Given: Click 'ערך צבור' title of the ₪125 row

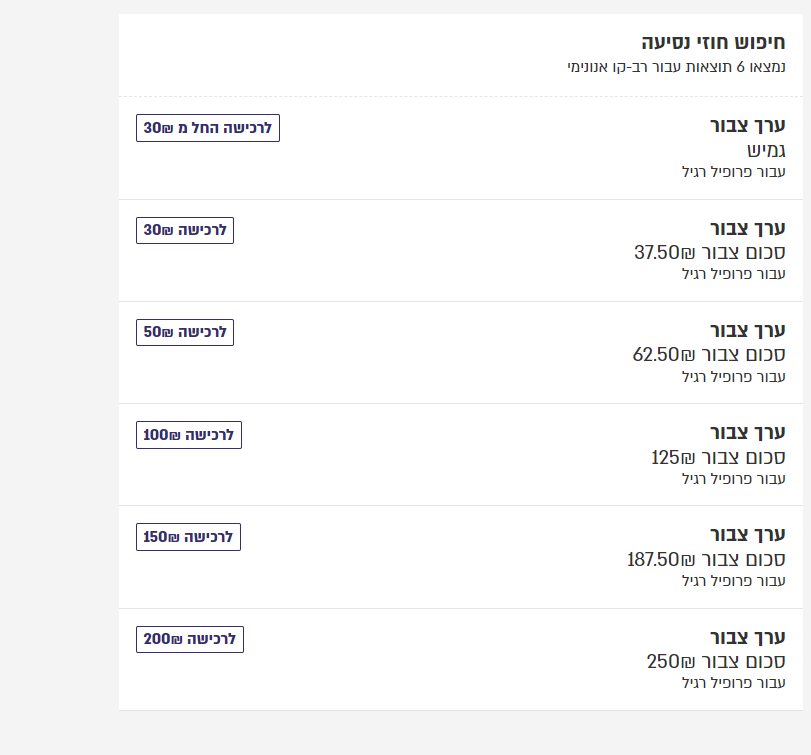Looking at the screenshot, I should click(x=748, y=432).
